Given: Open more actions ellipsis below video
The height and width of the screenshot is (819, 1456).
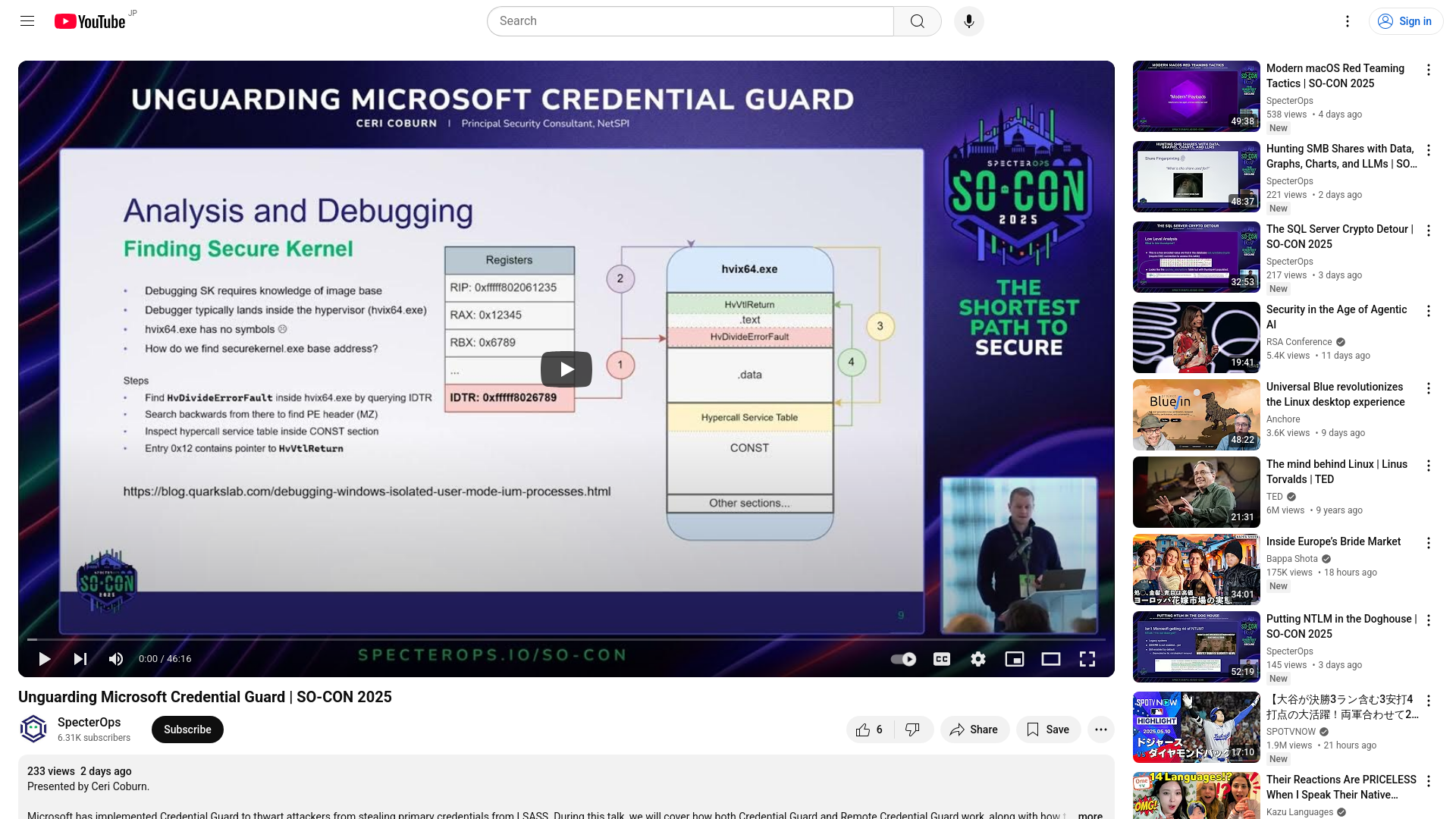Looking at the screenshot, I should 1101,730.
